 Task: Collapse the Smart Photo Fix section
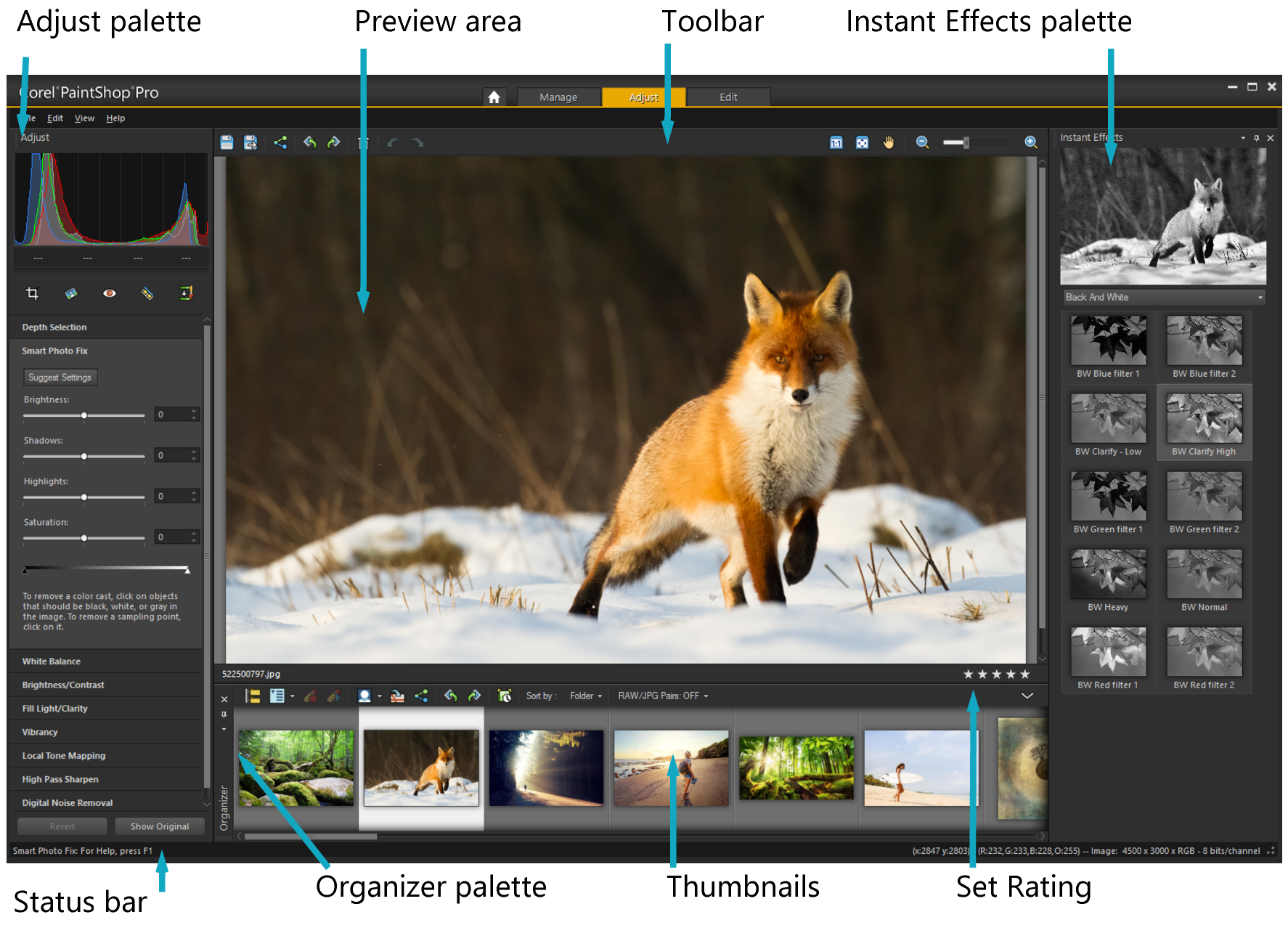(106, 351)
